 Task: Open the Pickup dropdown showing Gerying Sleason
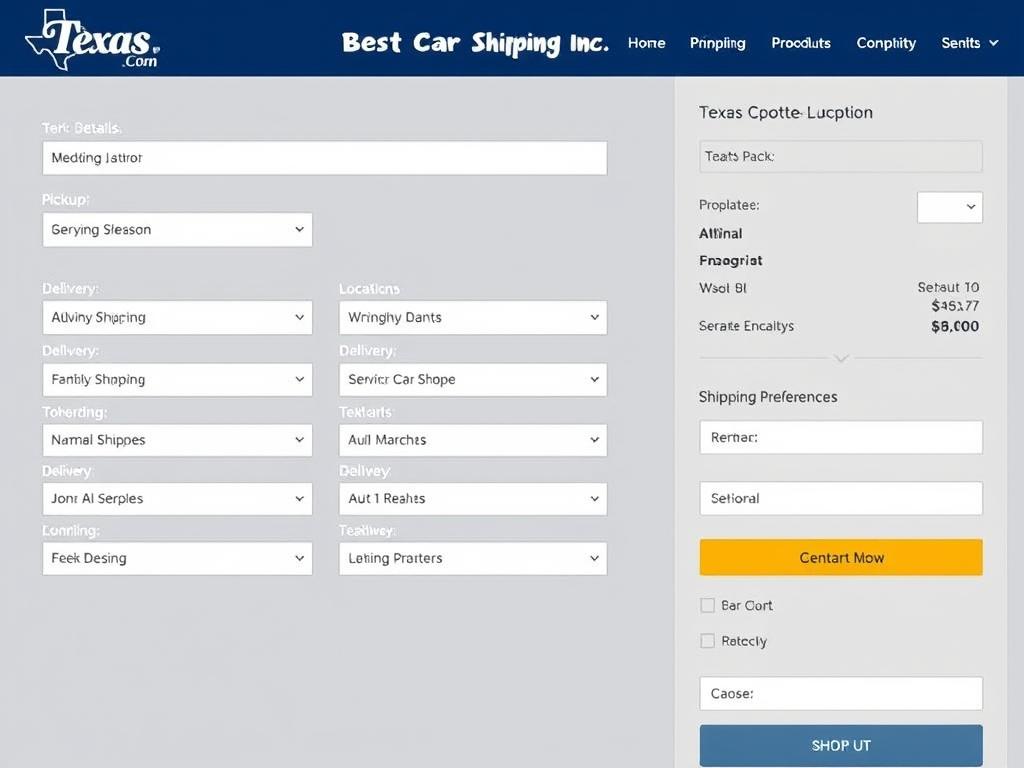click(177, 229)
